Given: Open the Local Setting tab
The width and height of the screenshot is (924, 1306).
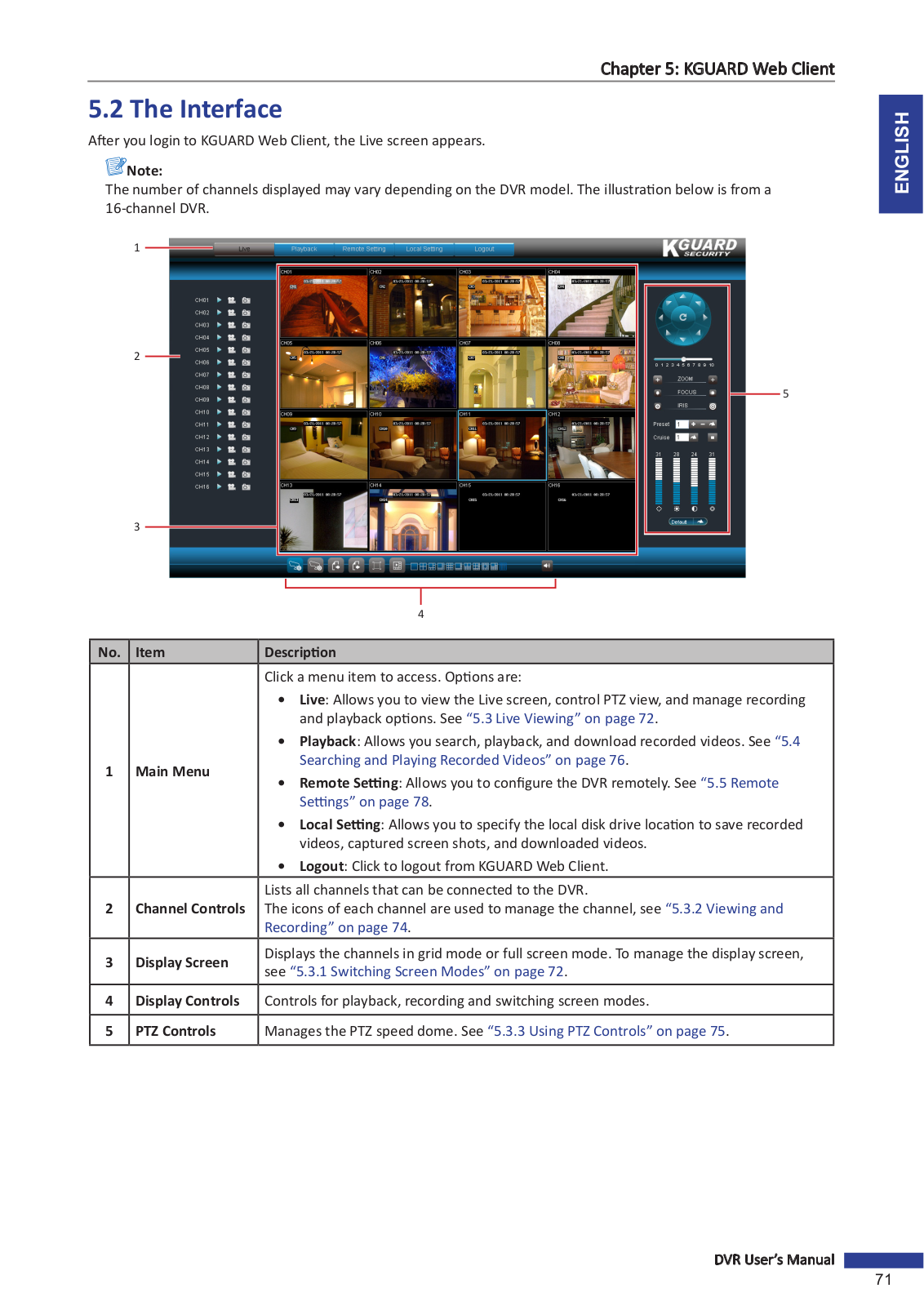Looking at the screenshot, I should coord(424,249).
